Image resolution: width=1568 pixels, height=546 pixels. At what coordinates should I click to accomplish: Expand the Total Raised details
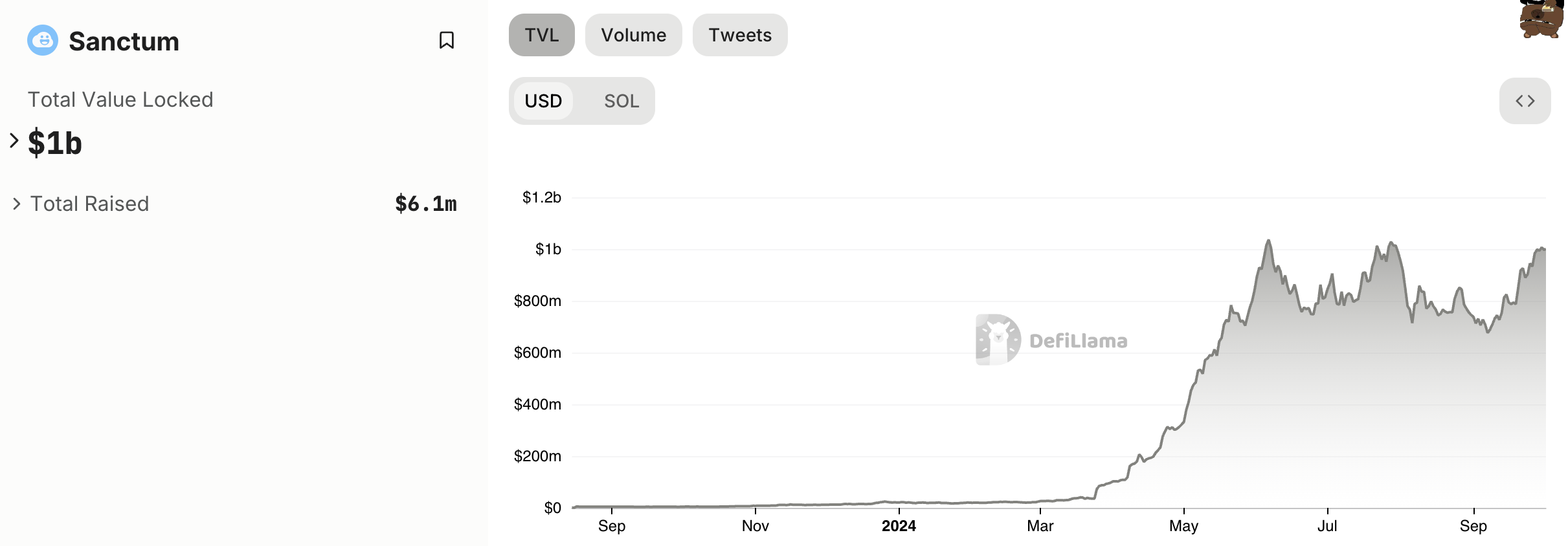pyautogui.click(x=17, y=204)
